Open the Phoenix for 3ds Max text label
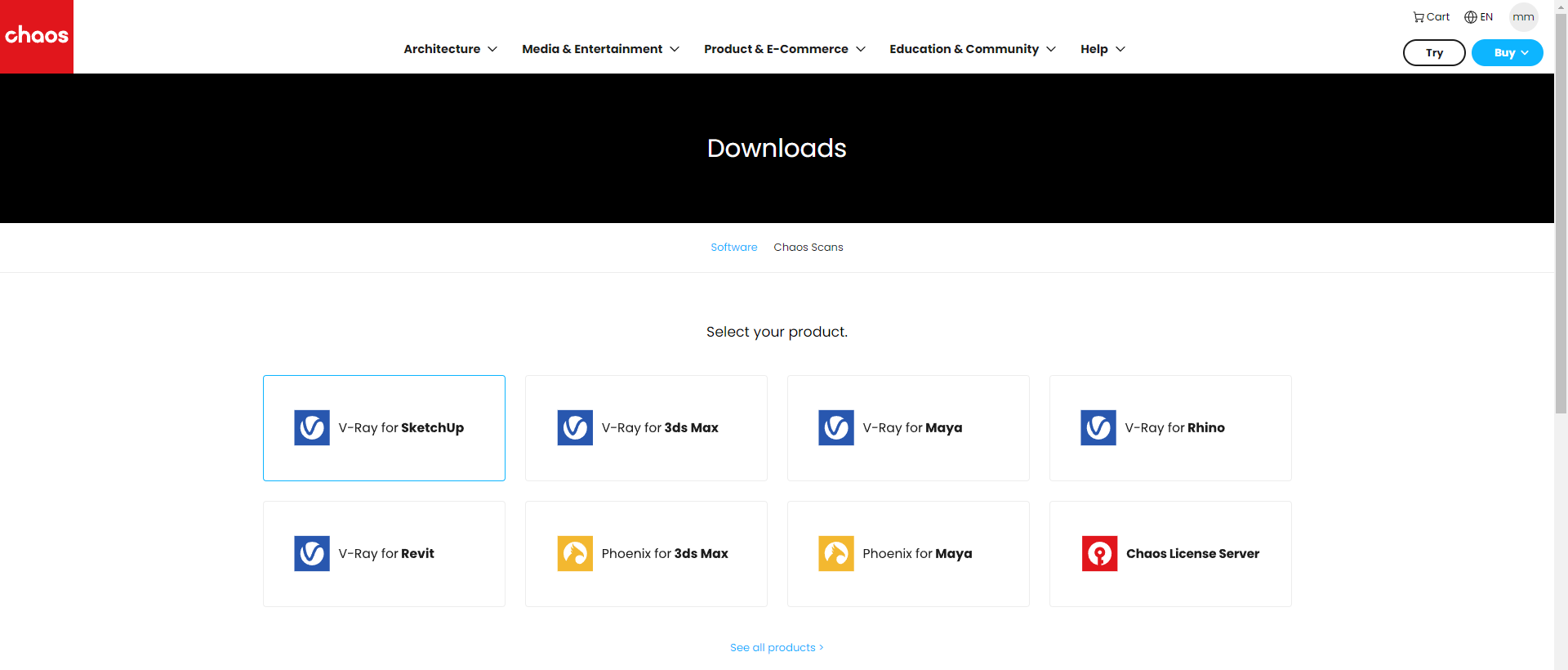The width and height of the screenshot is (1568, 670). (x=665, y=553)
